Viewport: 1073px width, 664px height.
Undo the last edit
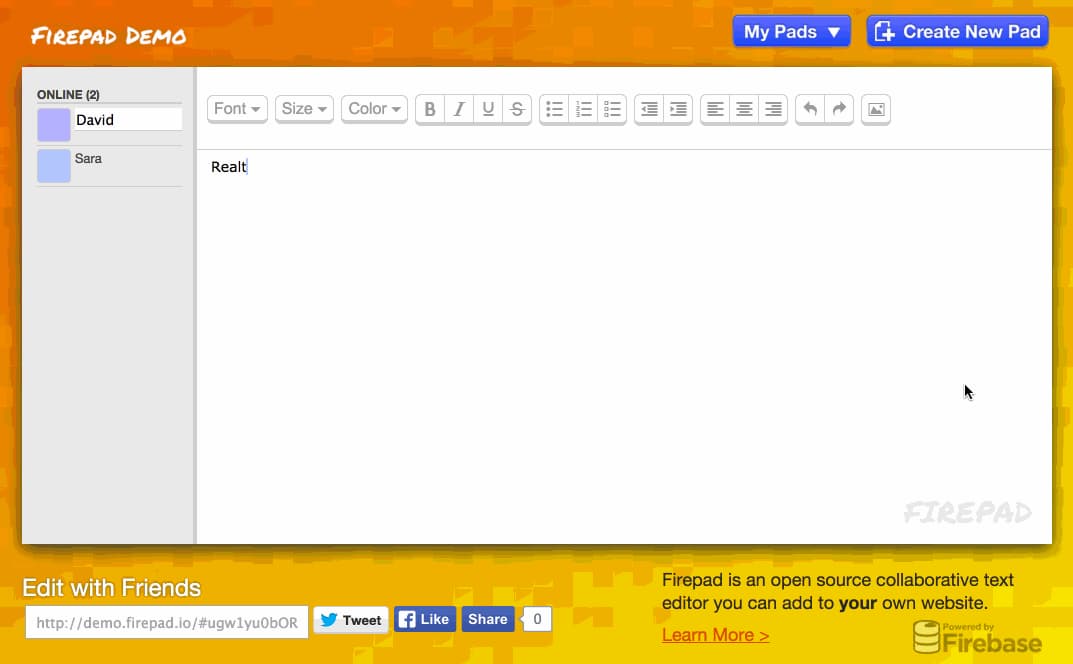pos(810,109)
